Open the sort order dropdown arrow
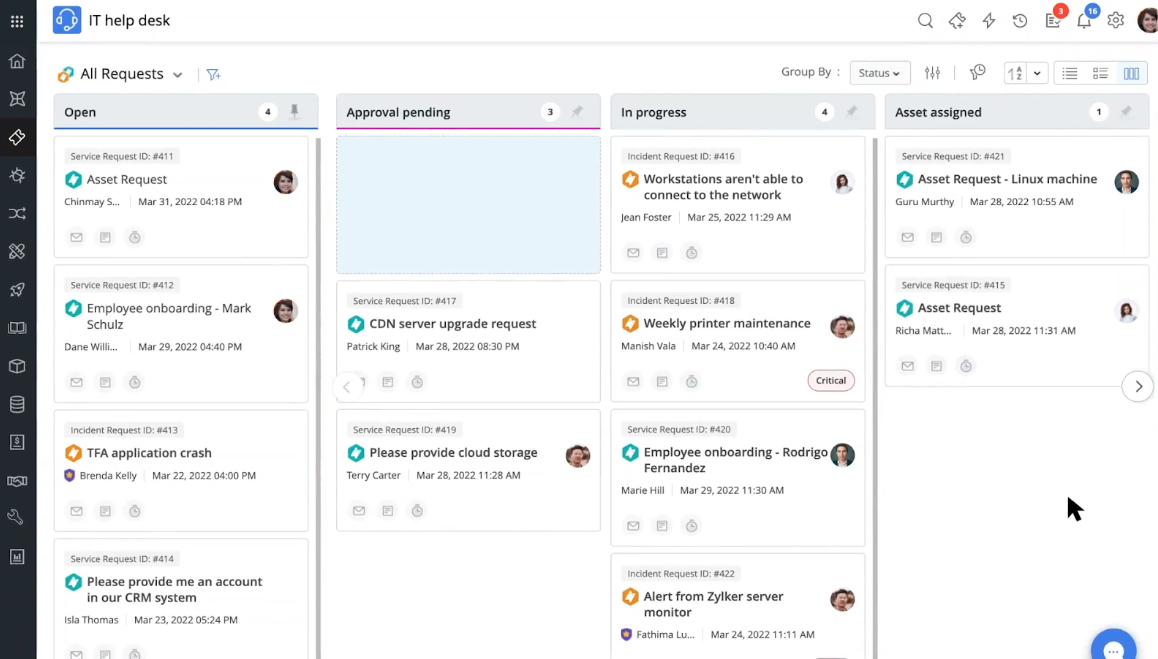1158x659 pixels. click(x=1037, y=73)
